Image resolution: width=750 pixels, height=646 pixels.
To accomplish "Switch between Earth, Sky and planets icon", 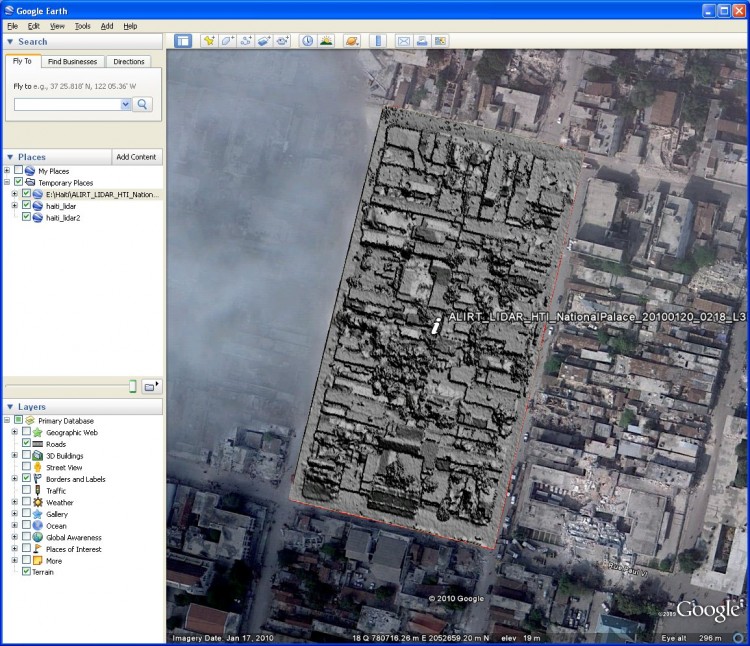I will (352, 41).
